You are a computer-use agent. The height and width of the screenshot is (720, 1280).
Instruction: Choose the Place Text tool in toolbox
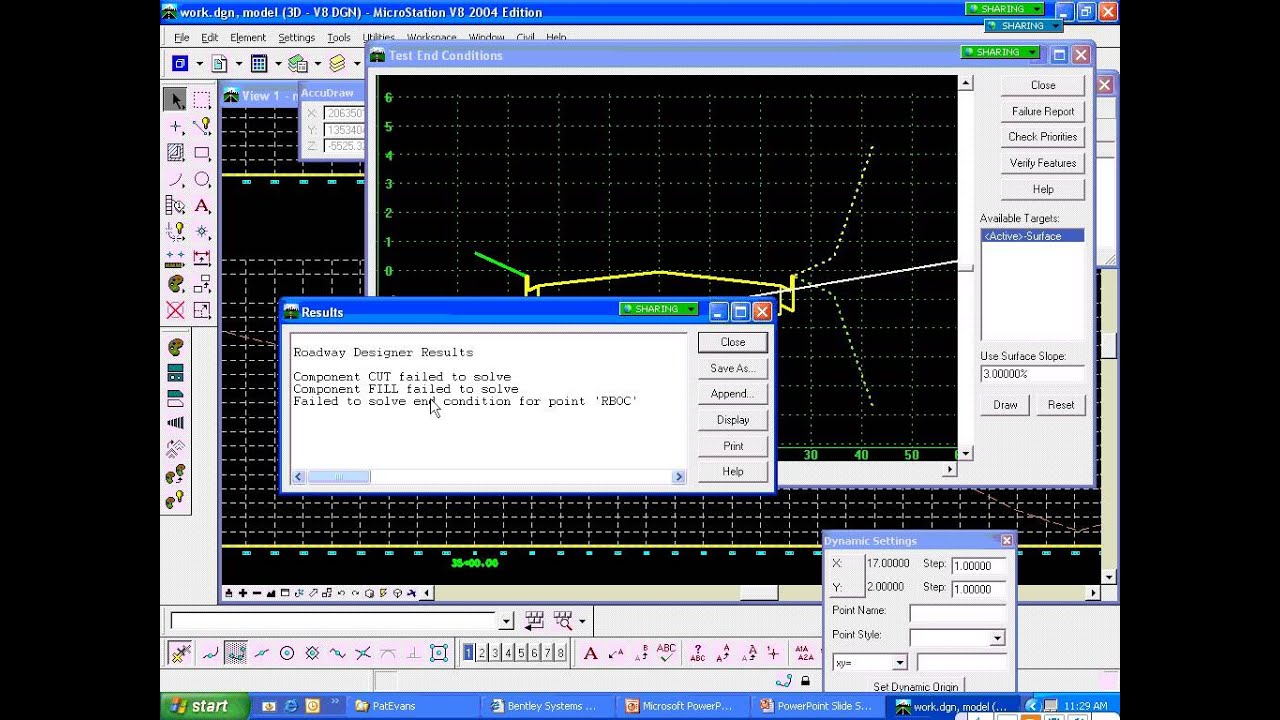point(202,206)
